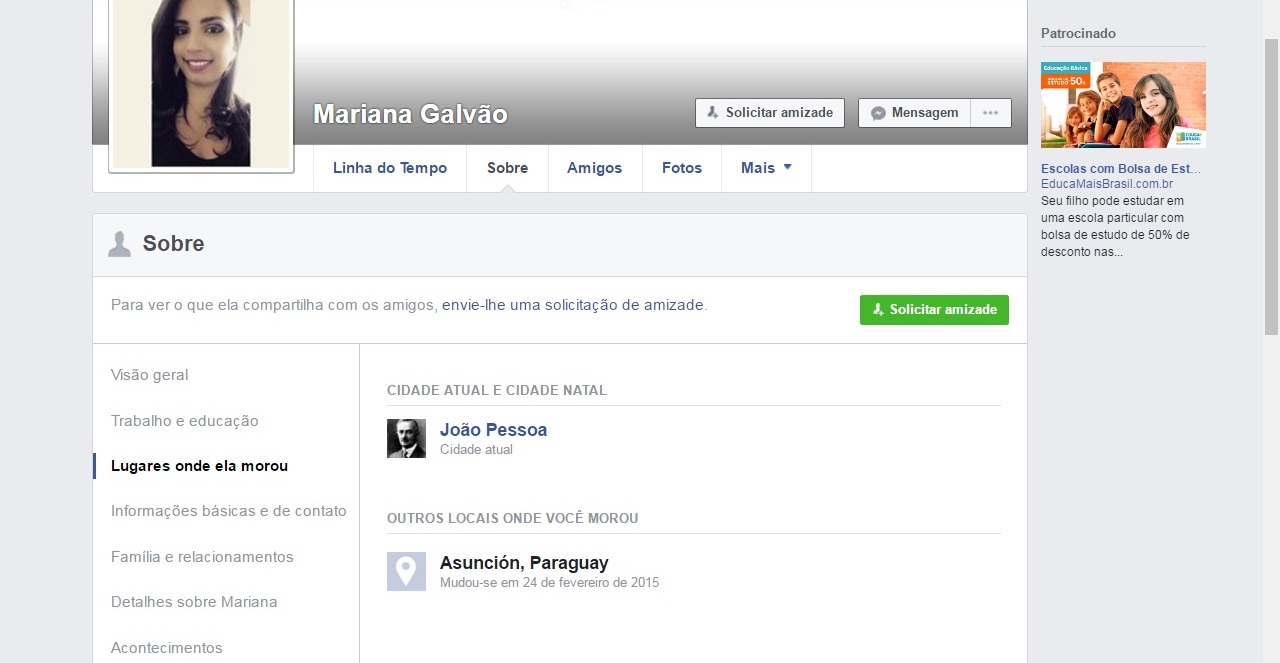The height and width of the screenshot is (663, 1280).
Task: Click the three-dots more options button
Action: [x=990, y=113]
